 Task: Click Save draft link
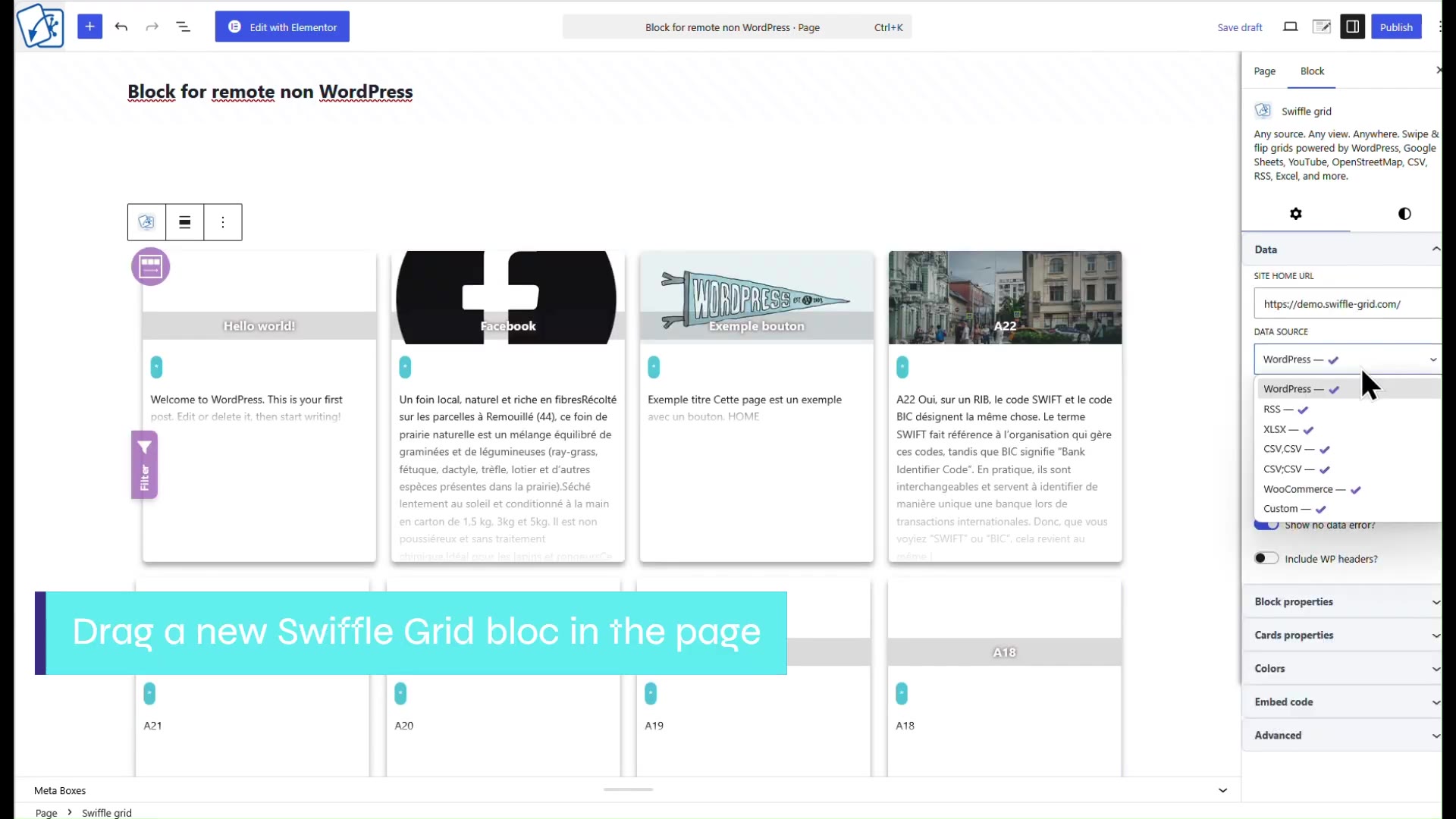tap(1240, 27)
